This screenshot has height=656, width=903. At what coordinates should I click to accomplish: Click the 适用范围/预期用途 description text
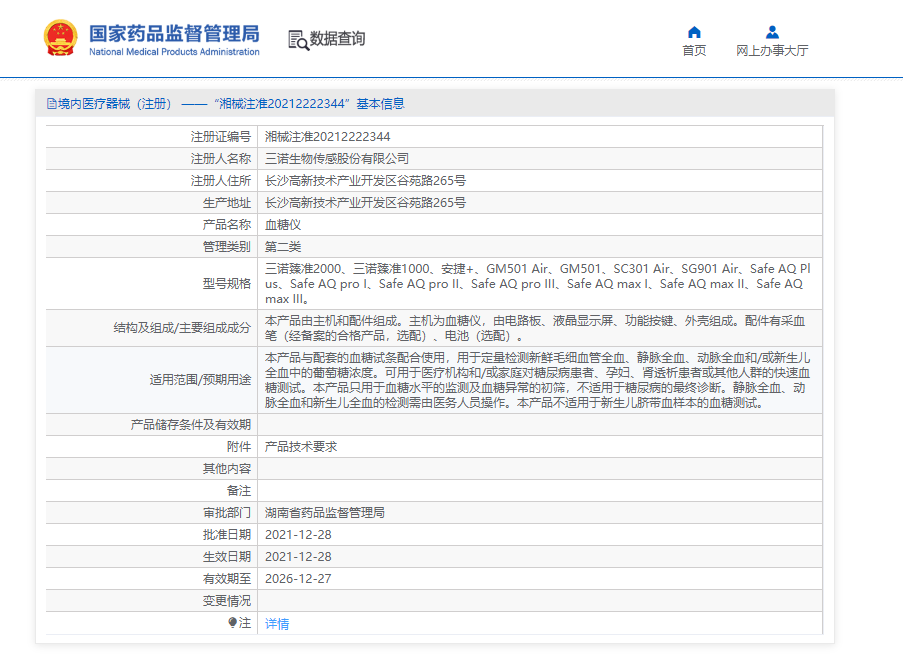[x=537, y=380]
